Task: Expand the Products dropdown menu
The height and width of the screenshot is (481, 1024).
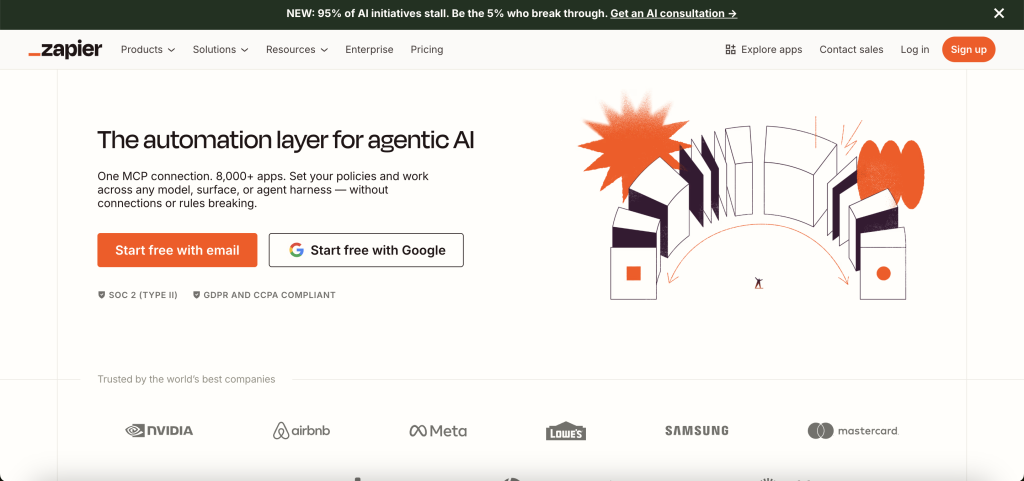Action: [x=147, y=49]
